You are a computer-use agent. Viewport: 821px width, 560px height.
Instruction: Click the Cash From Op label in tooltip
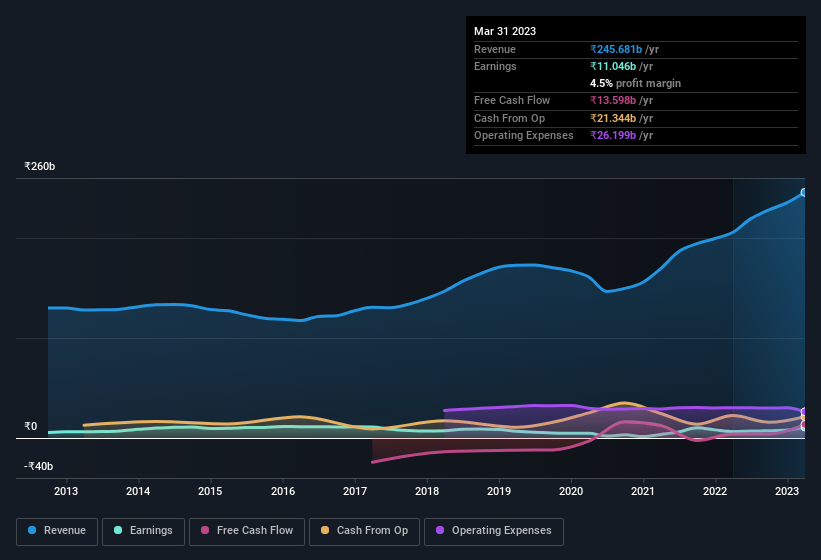[x=509, y=118]
